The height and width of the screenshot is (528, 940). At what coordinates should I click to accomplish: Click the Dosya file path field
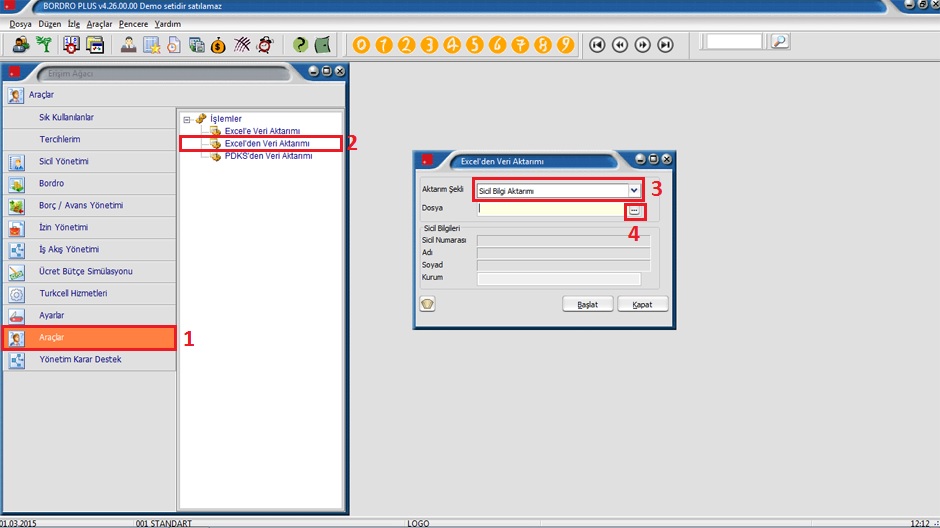pos(550,209)
